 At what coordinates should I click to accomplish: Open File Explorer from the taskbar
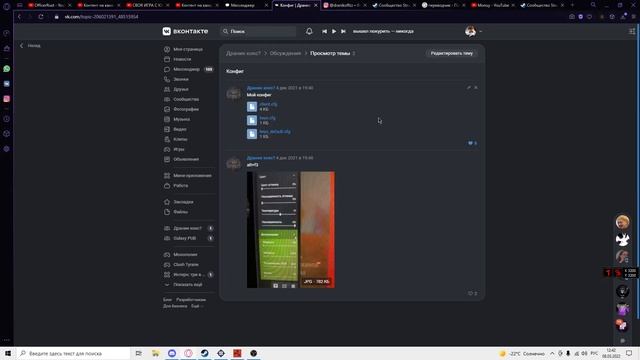pyautogui.click(x=156, y=353)
